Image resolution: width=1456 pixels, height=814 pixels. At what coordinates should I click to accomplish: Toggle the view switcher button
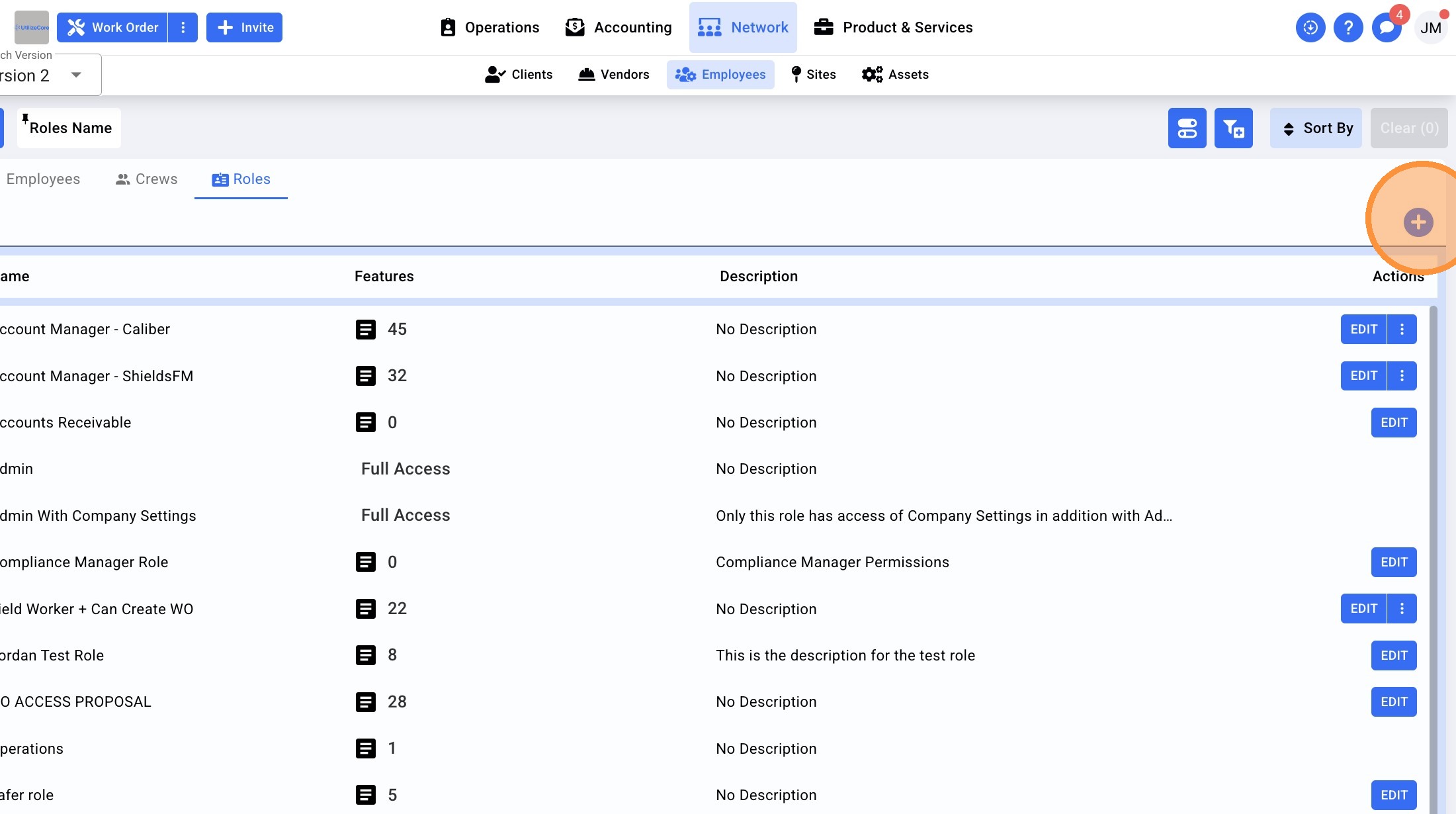click(x=1187, y=128)
